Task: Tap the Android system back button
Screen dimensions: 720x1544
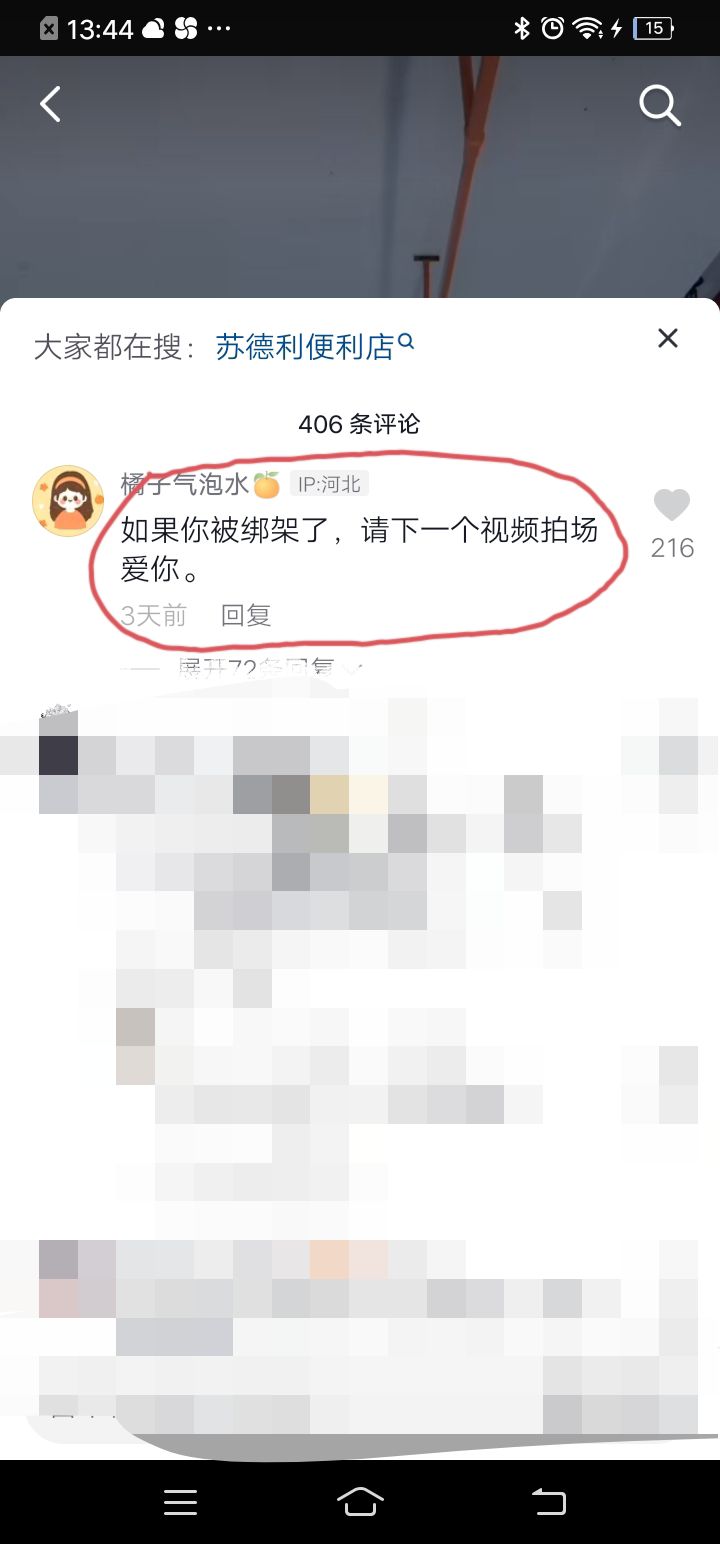Action: coord(548,1502)
